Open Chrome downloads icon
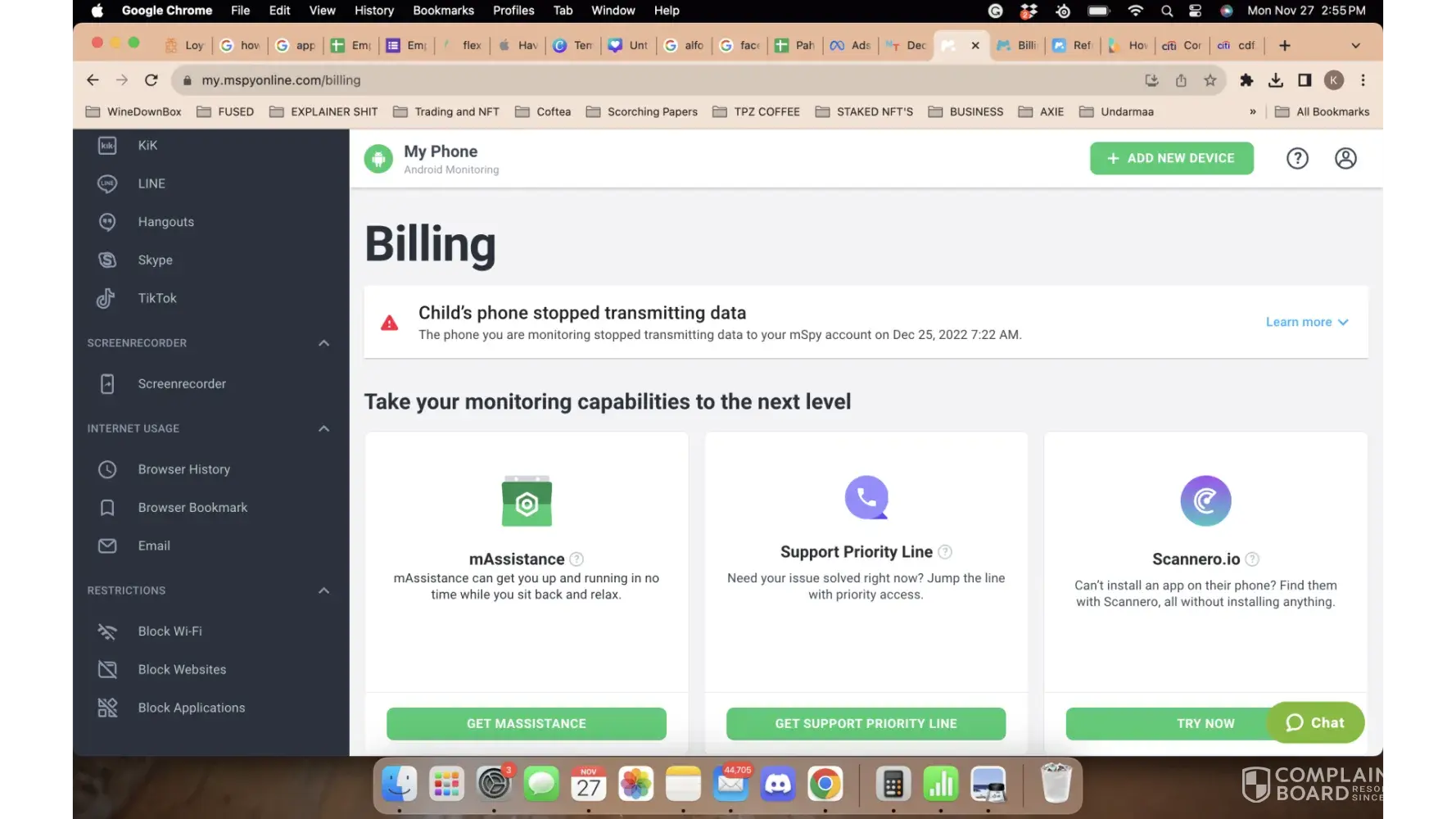The width and height of the screenshot is (1456, 819). click(1276, 80)
